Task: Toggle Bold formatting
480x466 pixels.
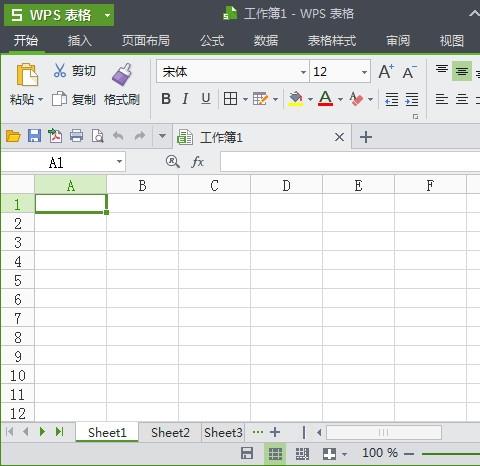Action: pos(166,99)
